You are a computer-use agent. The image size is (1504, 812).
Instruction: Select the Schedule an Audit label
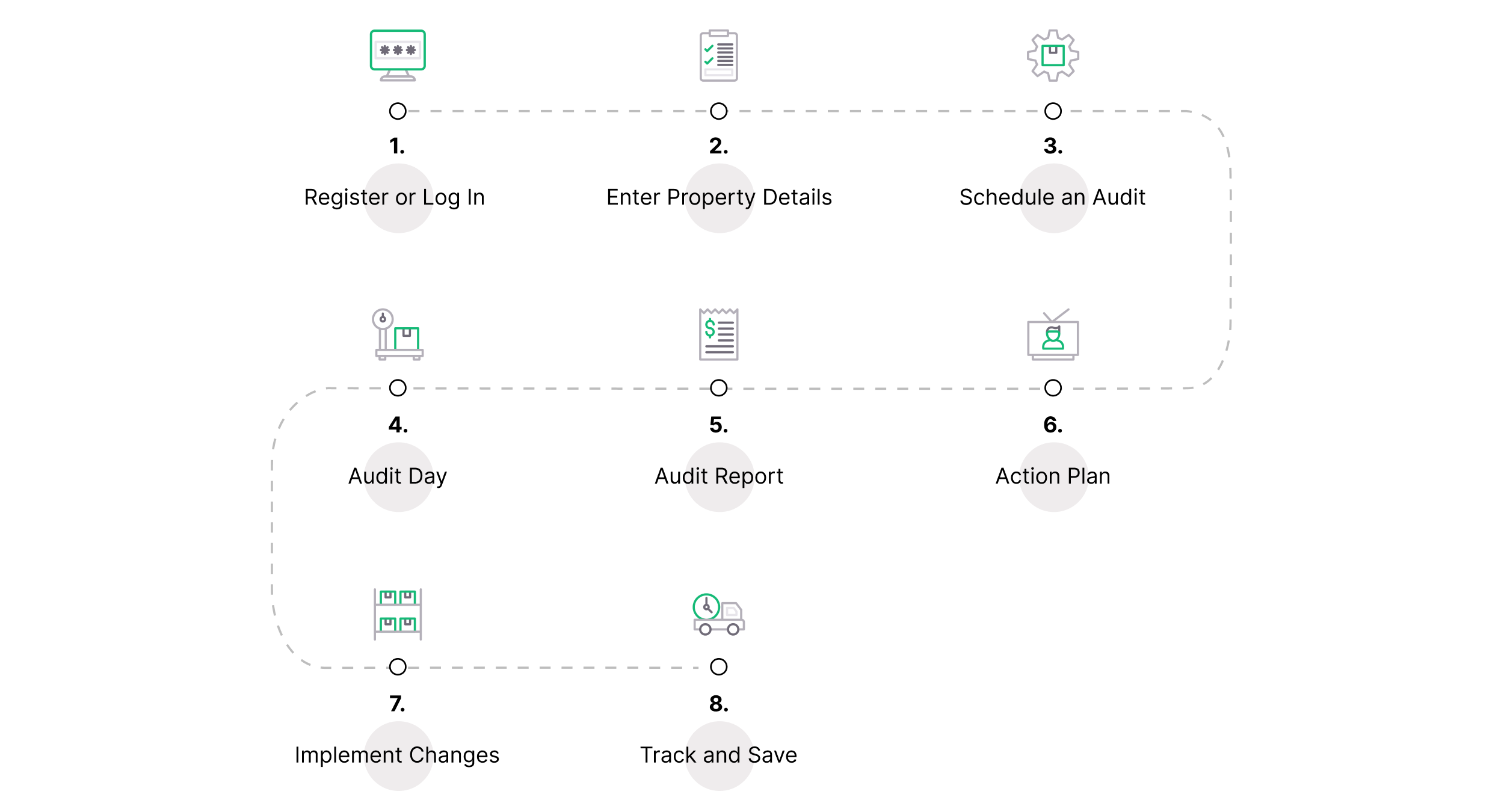1052,197
